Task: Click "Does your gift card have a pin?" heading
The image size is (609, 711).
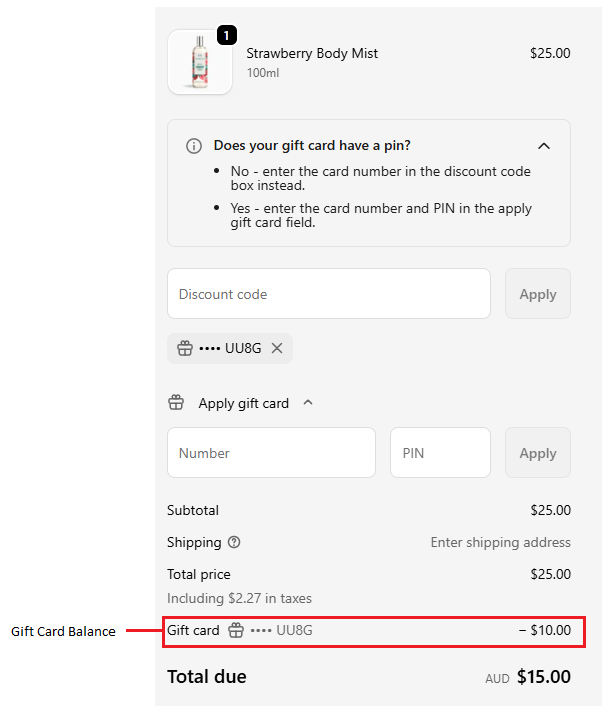Action: click(x=312, y=146)
